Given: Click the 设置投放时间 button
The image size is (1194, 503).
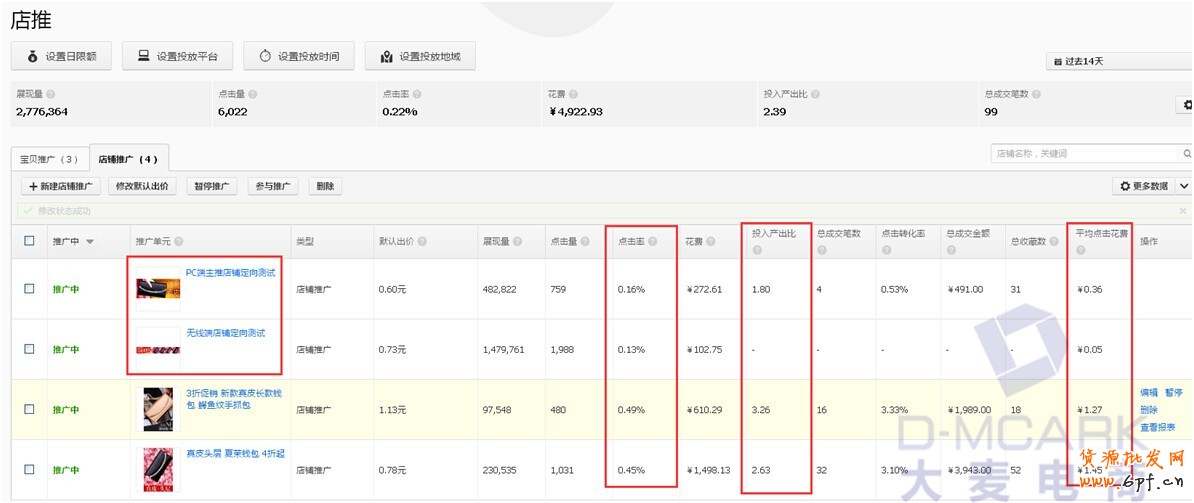Looking at the screenshot, I should (x=298, y=57).
